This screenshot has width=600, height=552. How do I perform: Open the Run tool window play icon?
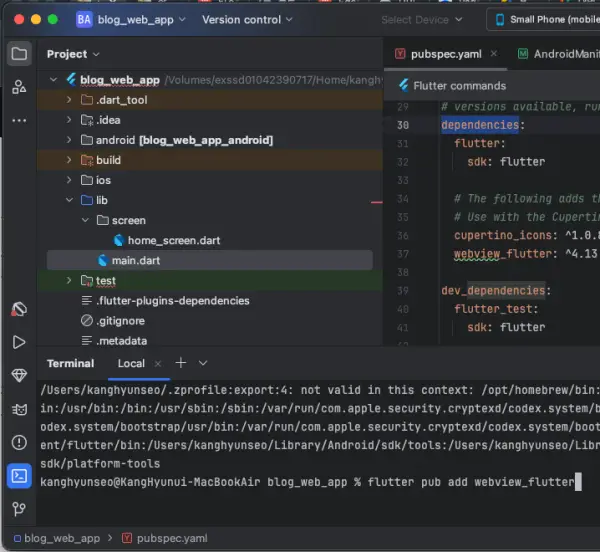(x=19, y=342)
